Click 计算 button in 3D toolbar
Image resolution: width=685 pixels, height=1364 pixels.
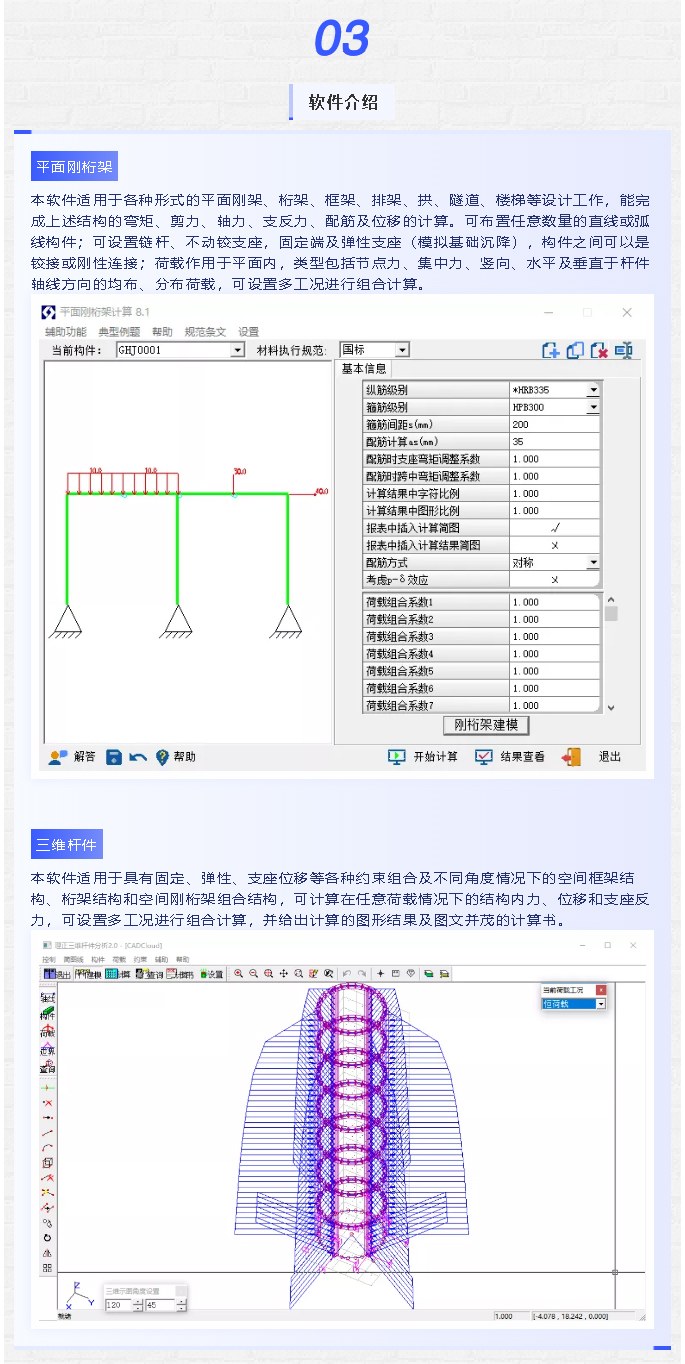click(x=119, y=973)
